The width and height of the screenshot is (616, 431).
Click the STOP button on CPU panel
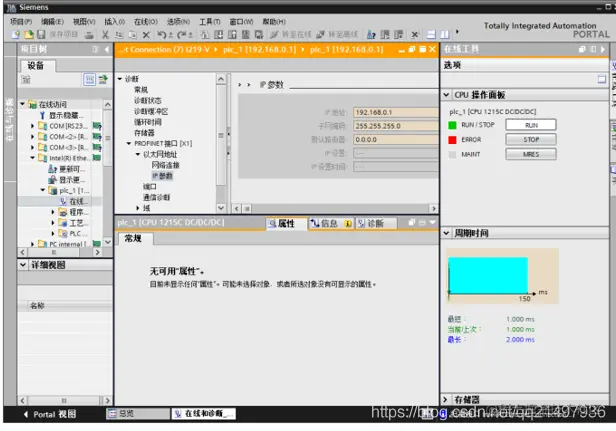(531, 139)
